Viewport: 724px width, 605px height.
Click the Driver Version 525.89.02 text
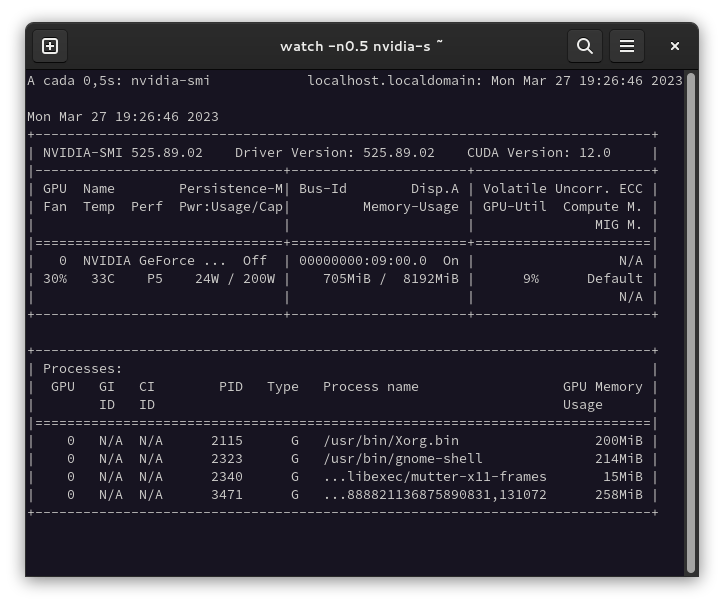334,152
